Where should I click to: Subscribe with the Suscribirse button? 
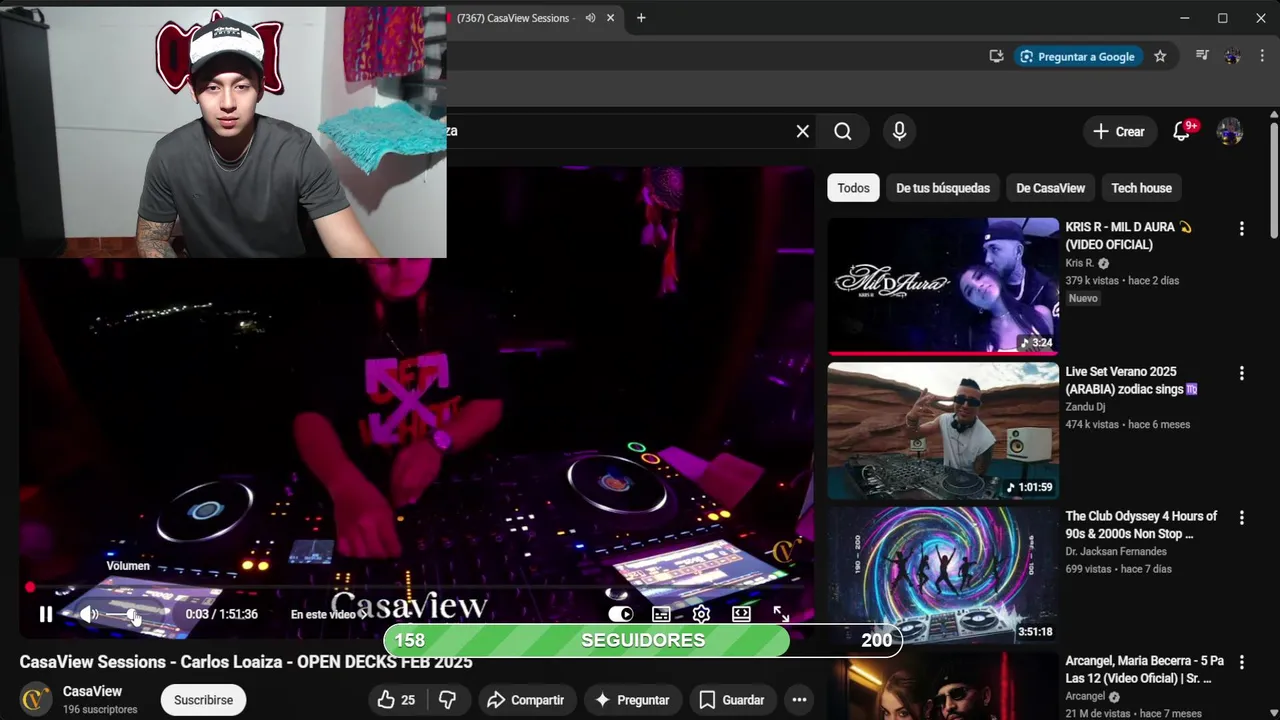(x=203, y=700)
